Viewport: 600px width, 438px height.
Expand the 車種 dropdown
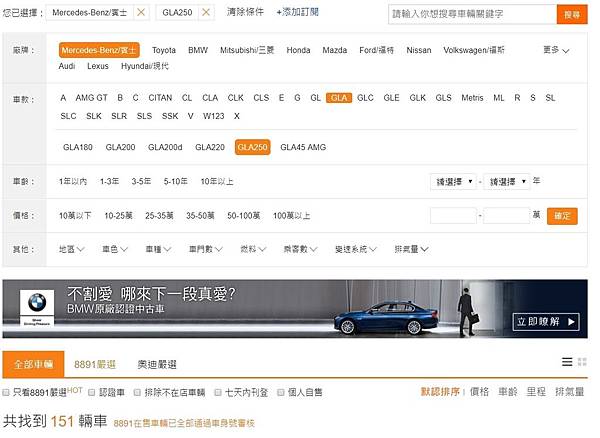[158, 249]
